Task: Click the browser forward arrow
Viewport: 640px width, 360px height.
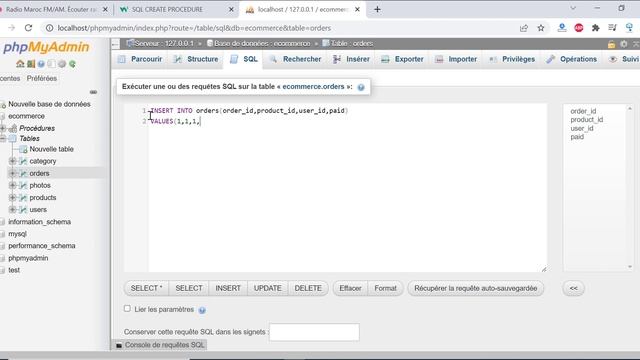Action: pos(11,28)
